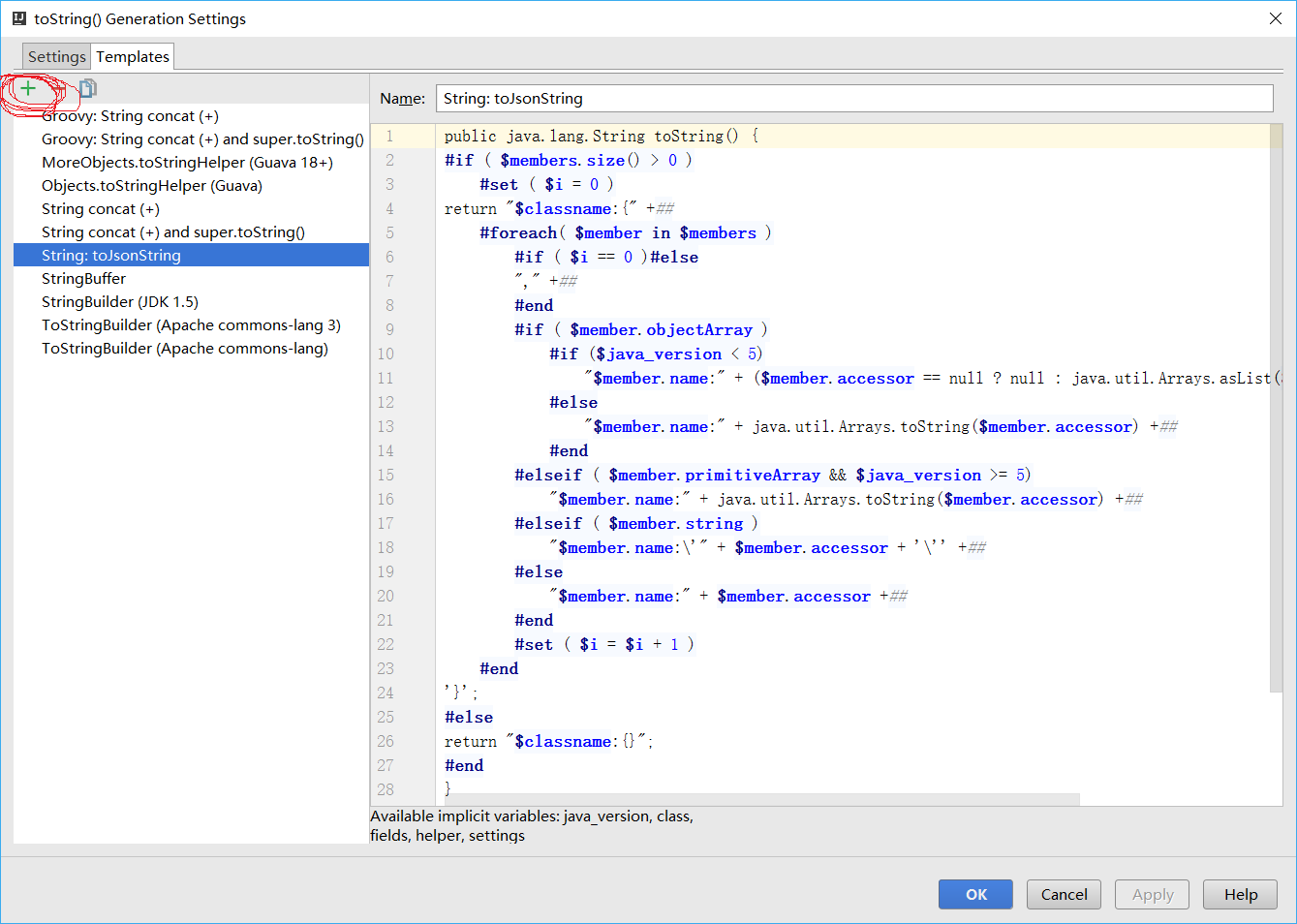1297x924 pixels.
Task: Pick Objects.toStringHelper (Guava) in template list
Action: (152, 186)
